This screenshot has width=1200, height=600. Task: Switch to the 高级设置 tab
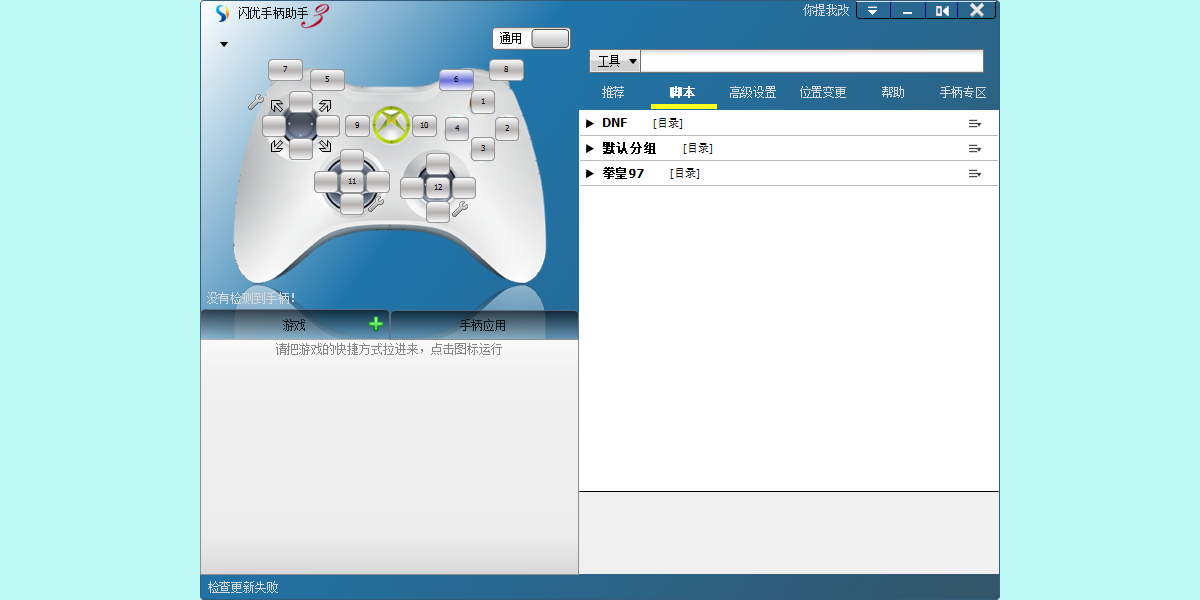(x=752, y=91)
